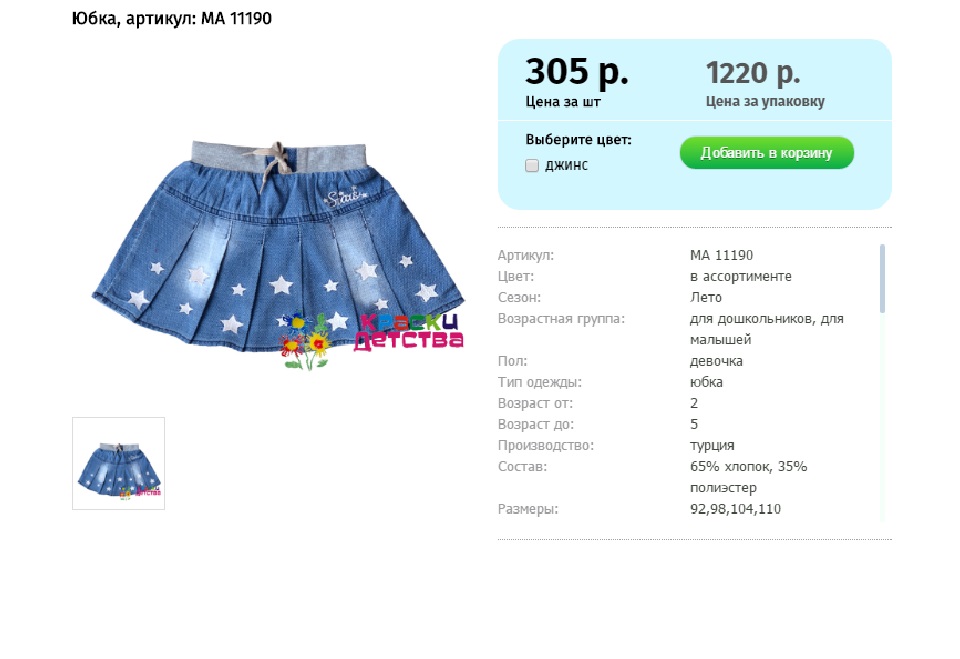The width and height of the screenshot is (960, 659).
Task: Tick the джинс color checkbox
Action: pyautogui.click(x=532, y=165)
